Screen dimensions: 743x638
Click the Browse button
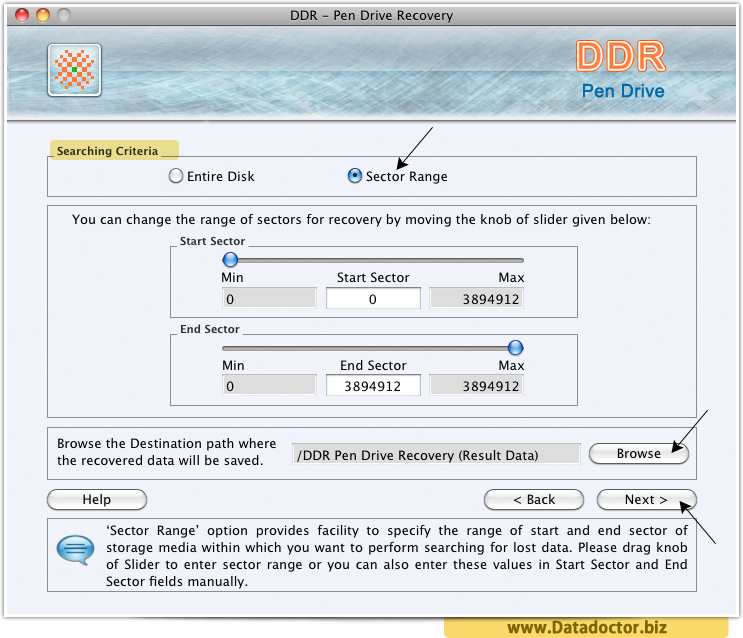(x=639, y=454)
